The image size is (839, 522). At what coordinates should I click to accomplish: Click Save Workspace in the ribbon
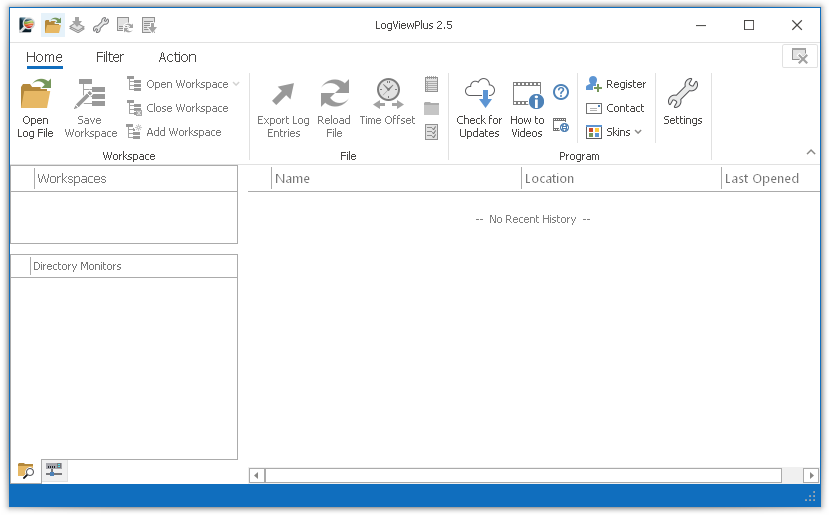[x=90, y=110]
